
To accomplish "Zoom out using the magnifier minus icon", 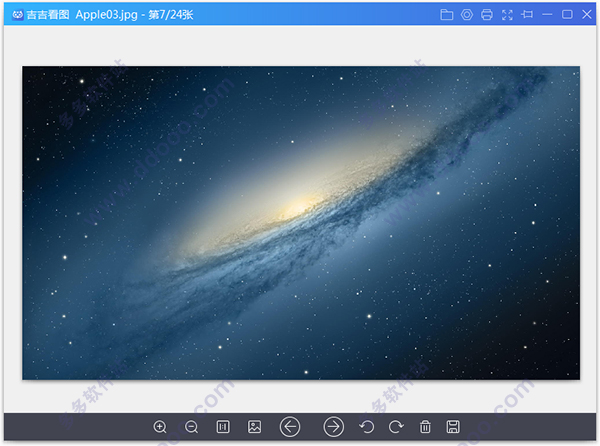I will coord(191,427).
